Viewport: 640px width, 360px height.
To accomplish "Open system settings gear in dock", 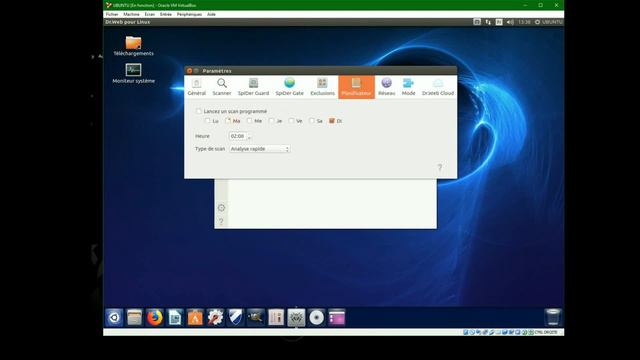I will [x=215, y=318].
